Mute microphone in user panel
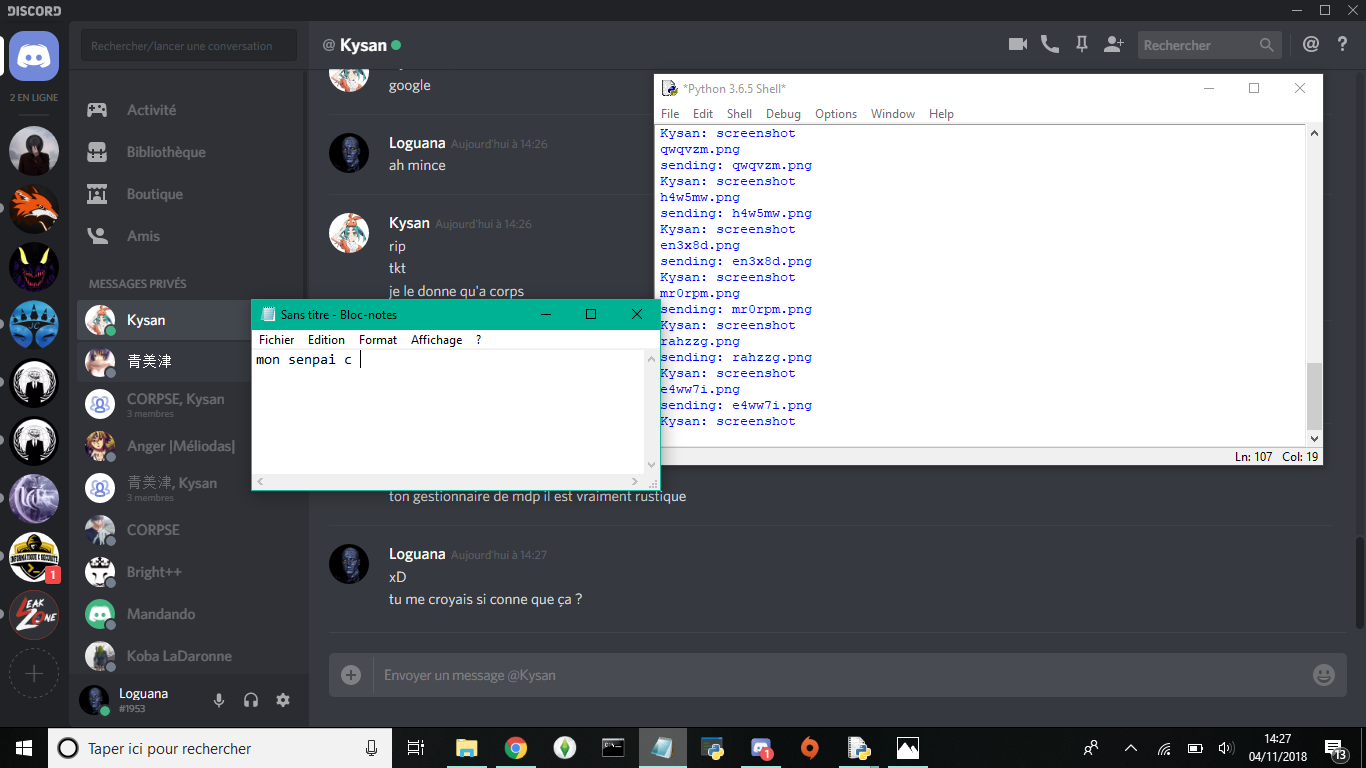 219,700
